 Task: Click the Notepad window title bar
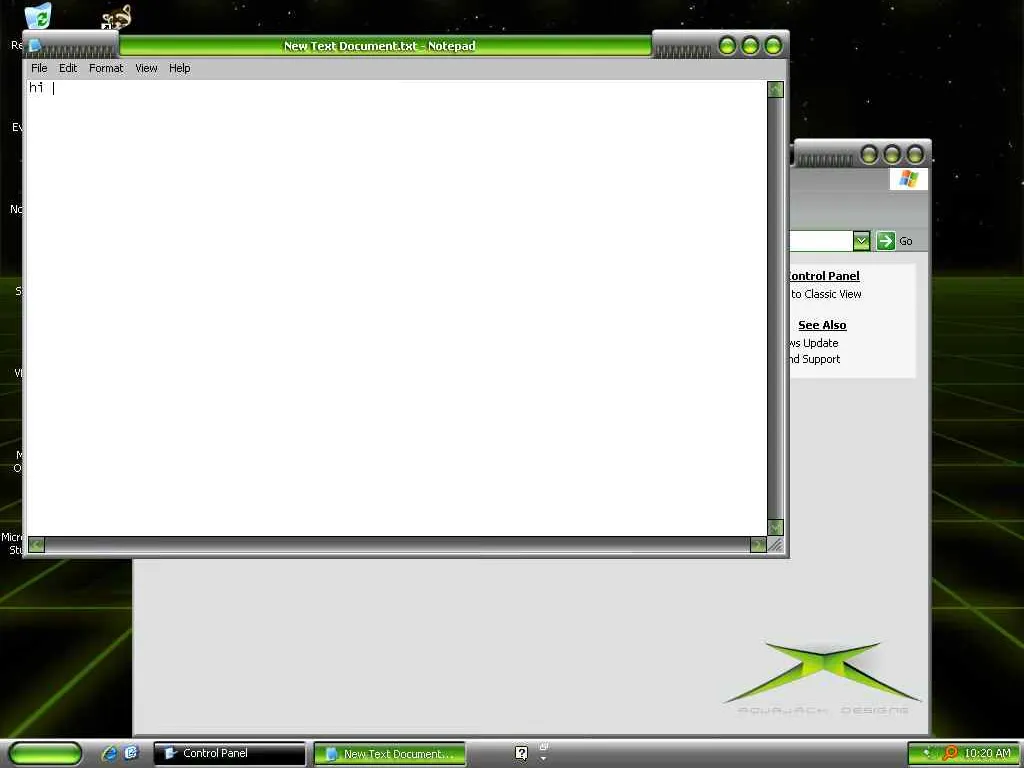(x=385, y=46)
